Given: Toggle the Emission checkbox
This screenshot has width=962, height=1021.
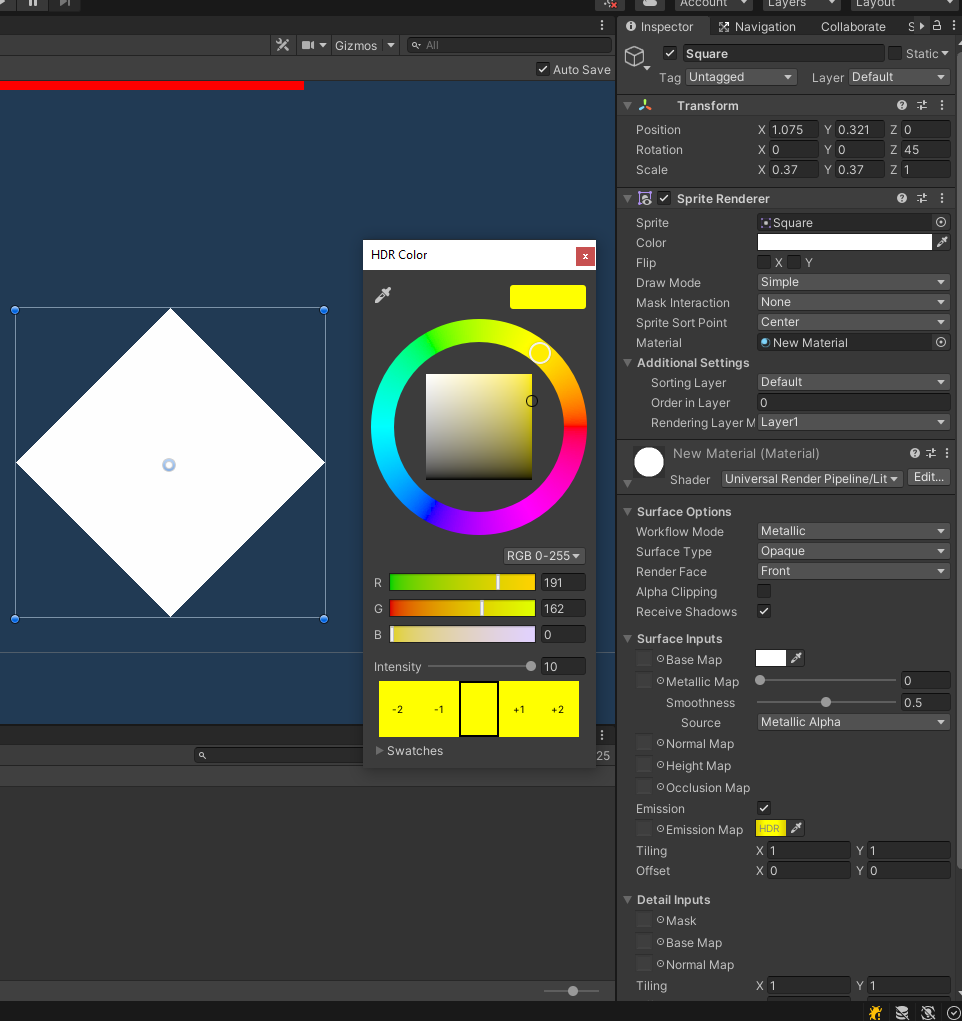Looking at the screenshot, I should (764, 808).
